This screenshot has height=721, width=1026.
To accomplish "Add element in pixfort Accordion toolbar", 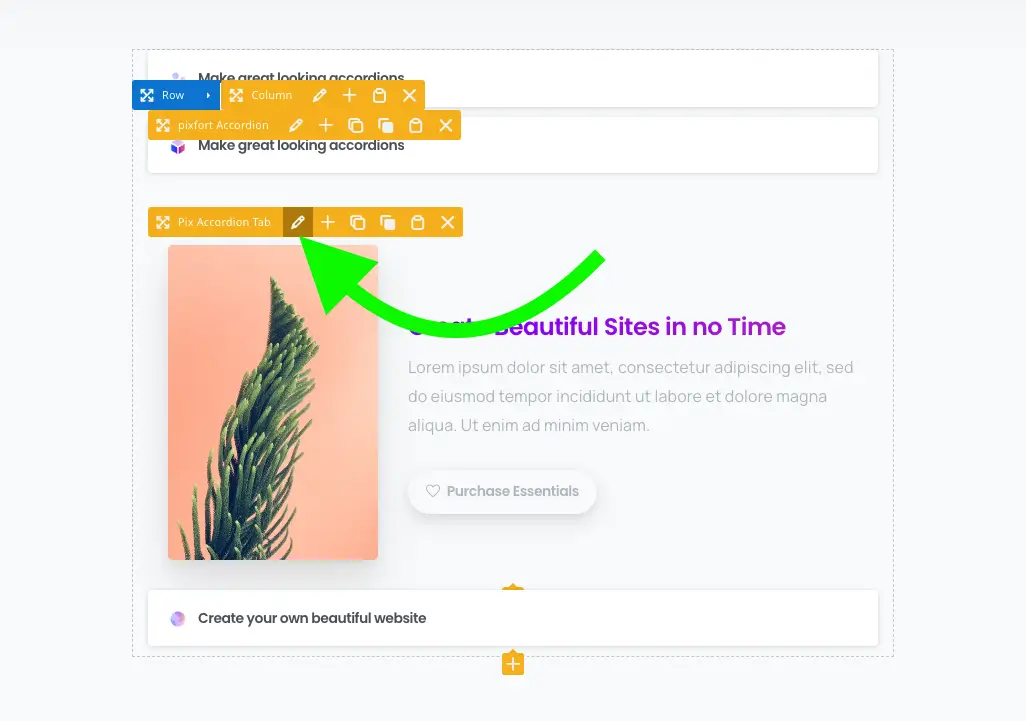I will coord(326,126).
